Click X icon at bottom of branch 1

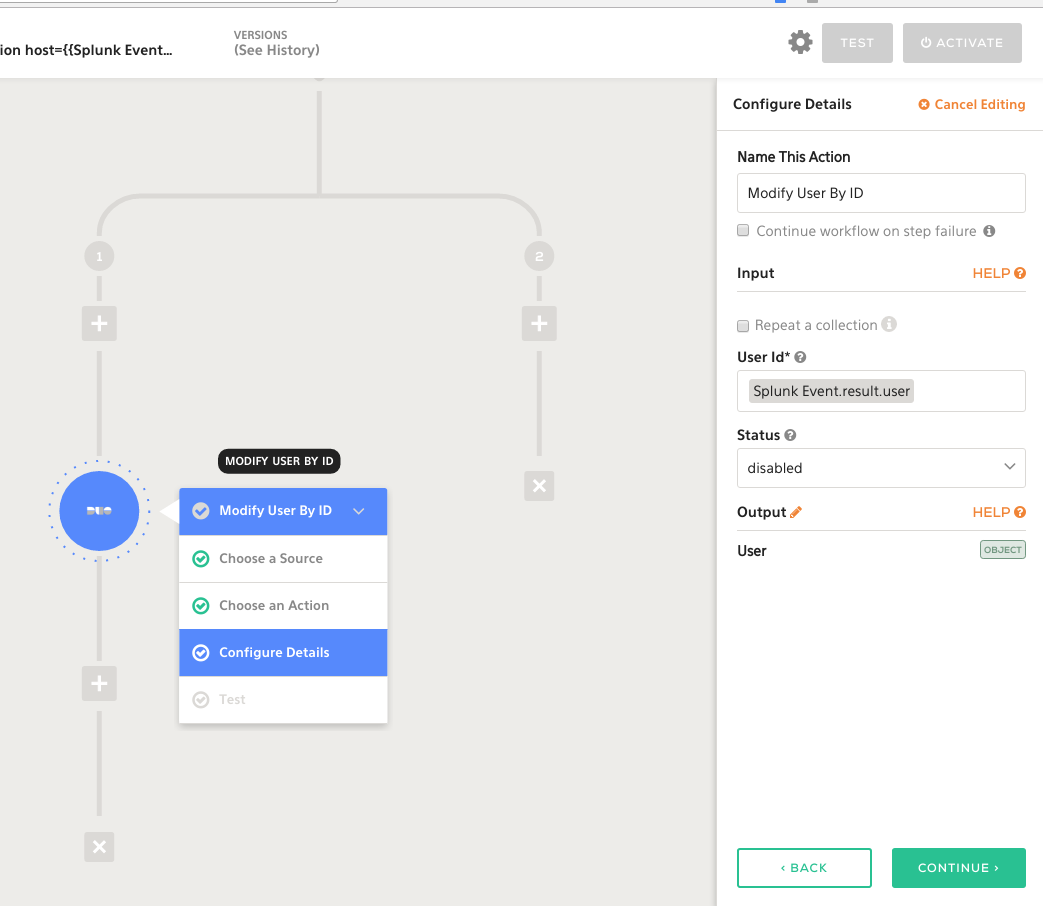(99, 847)
